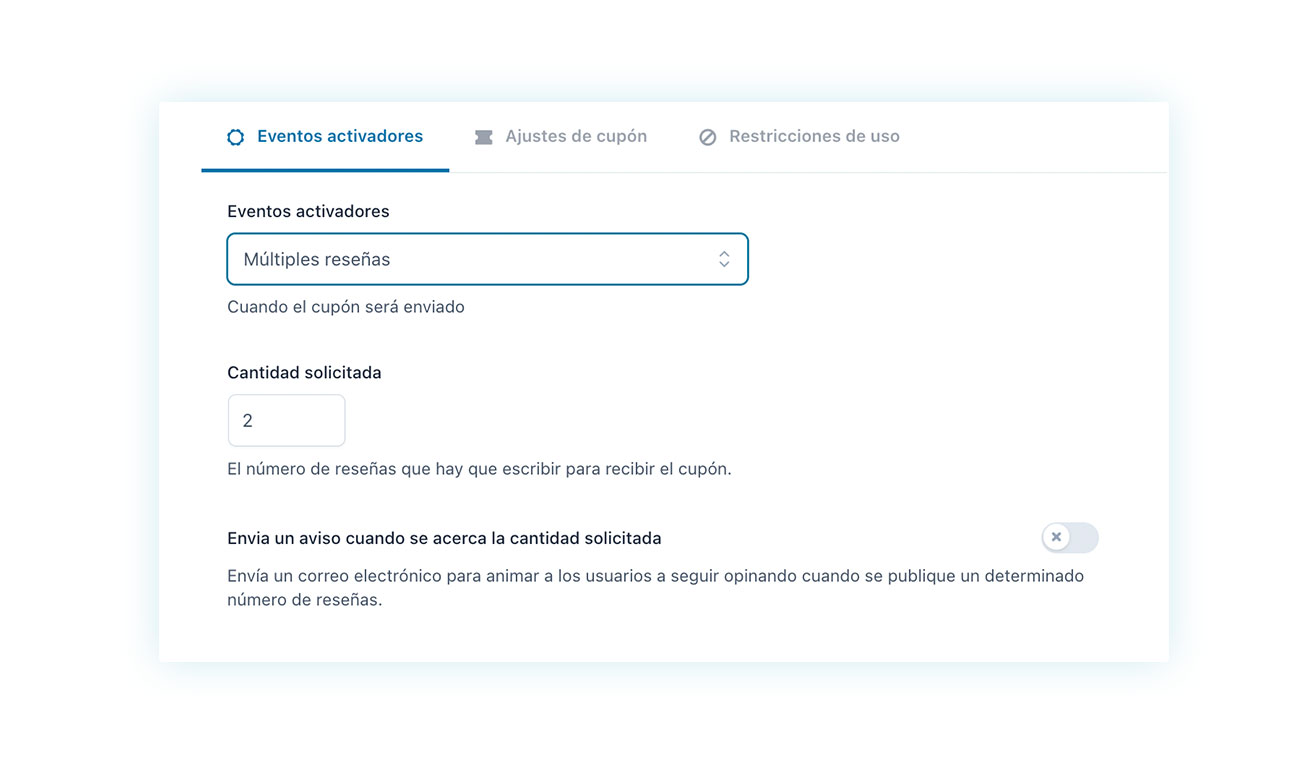The width and height of the screenshot is (1300, 757).
Task: Click the badge icon beside Eventos activadores tab
Action: pos(235,137)
